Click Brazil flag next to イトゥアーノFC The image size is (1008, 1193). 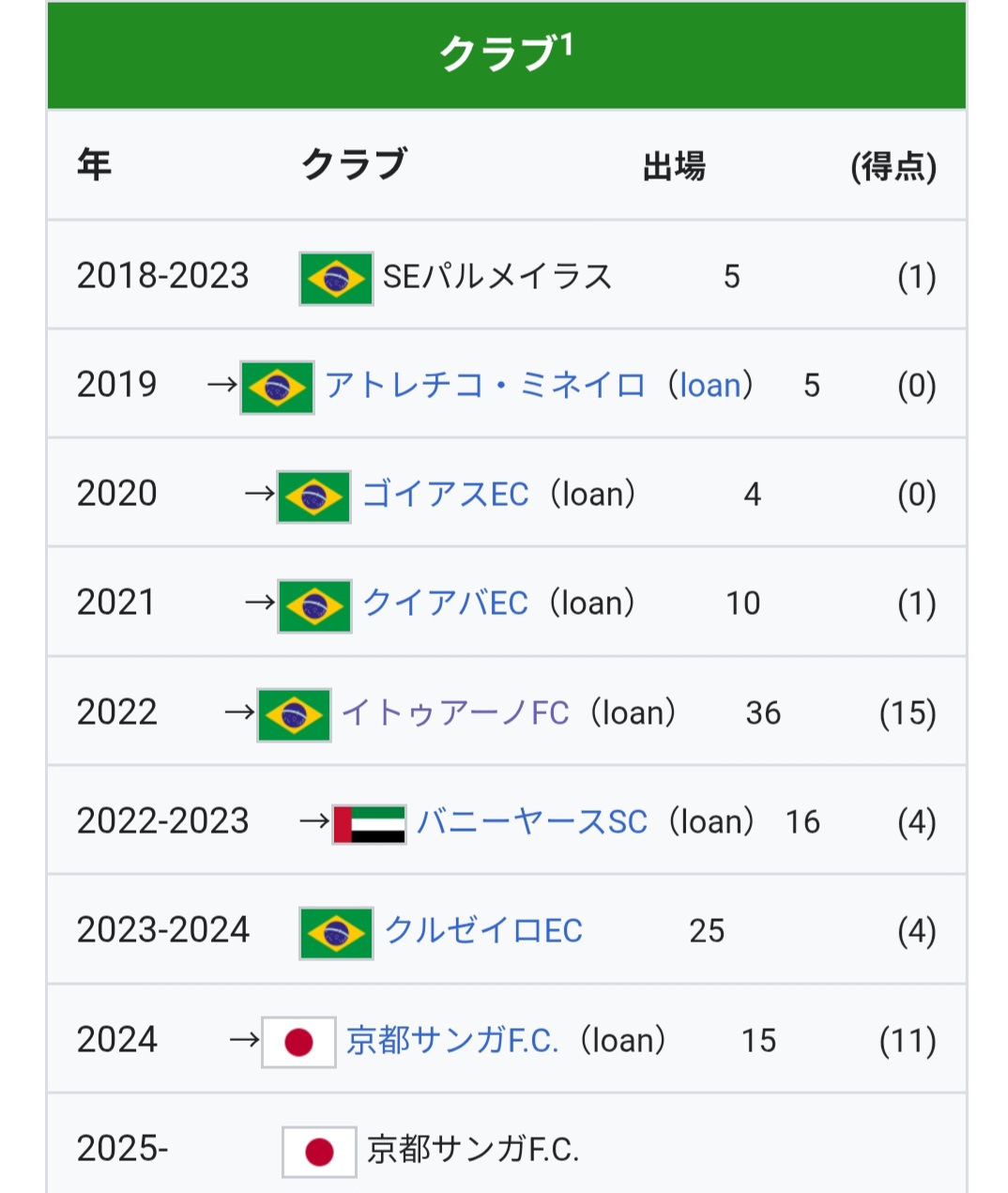pyautogui.click(x=294, y=714)
